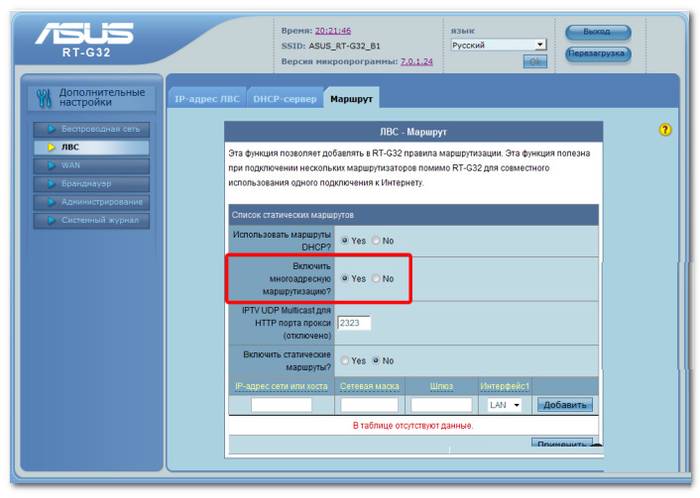Open the ЛВС menu section
The height and width of the screenshot is (498, 700).
pyautogui.click(x=92, y=148)
